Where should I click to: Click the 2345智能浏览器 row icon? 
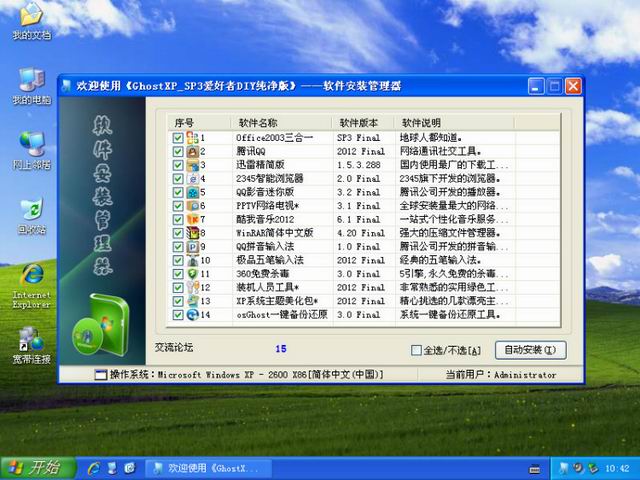point(192,178)
